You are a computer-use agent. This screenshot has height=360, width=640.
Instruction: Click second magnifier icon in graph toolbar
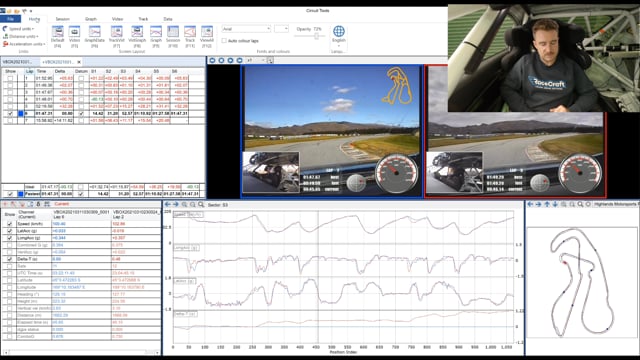click(x=193, y=204)
